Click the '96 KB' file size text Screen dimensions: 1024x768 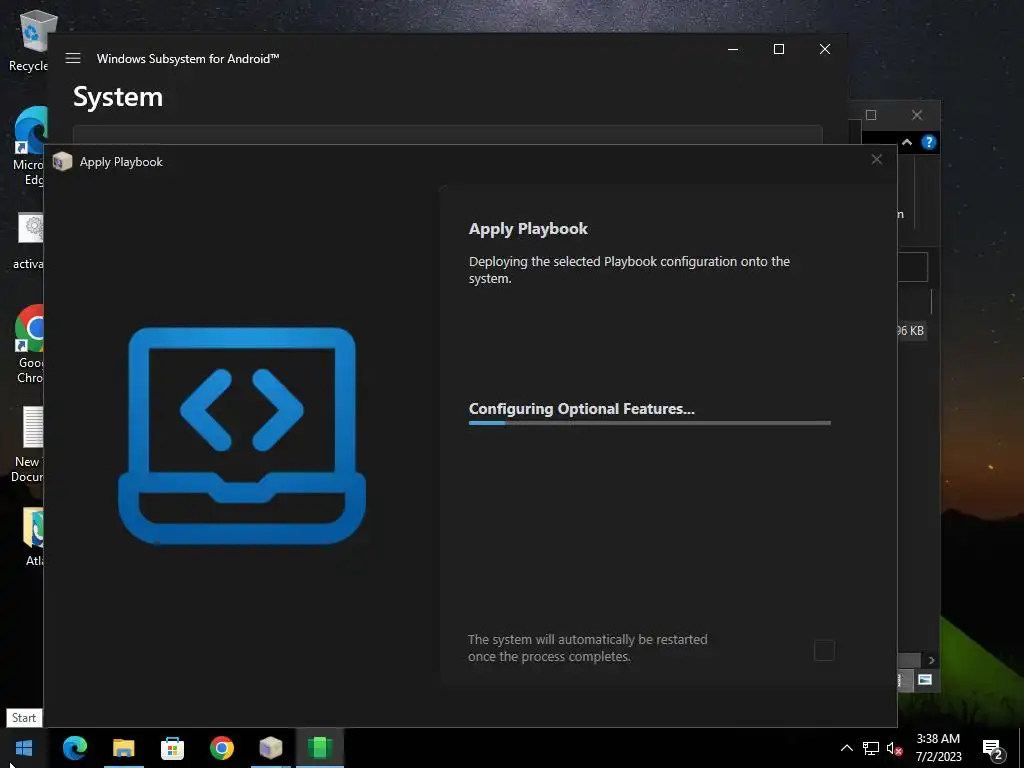[910, 330]
